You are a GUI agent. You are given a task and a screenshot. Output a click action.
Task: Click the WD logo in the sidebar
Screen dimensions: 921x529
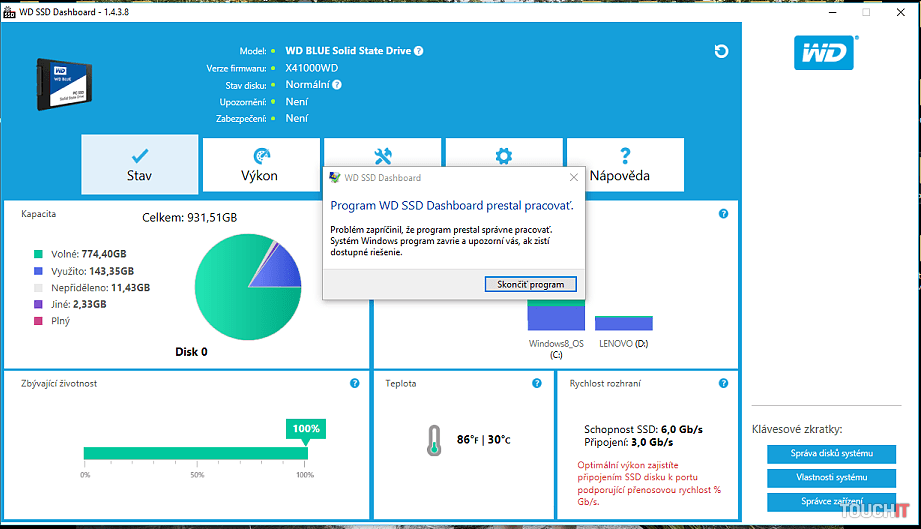tap(824, 53)
